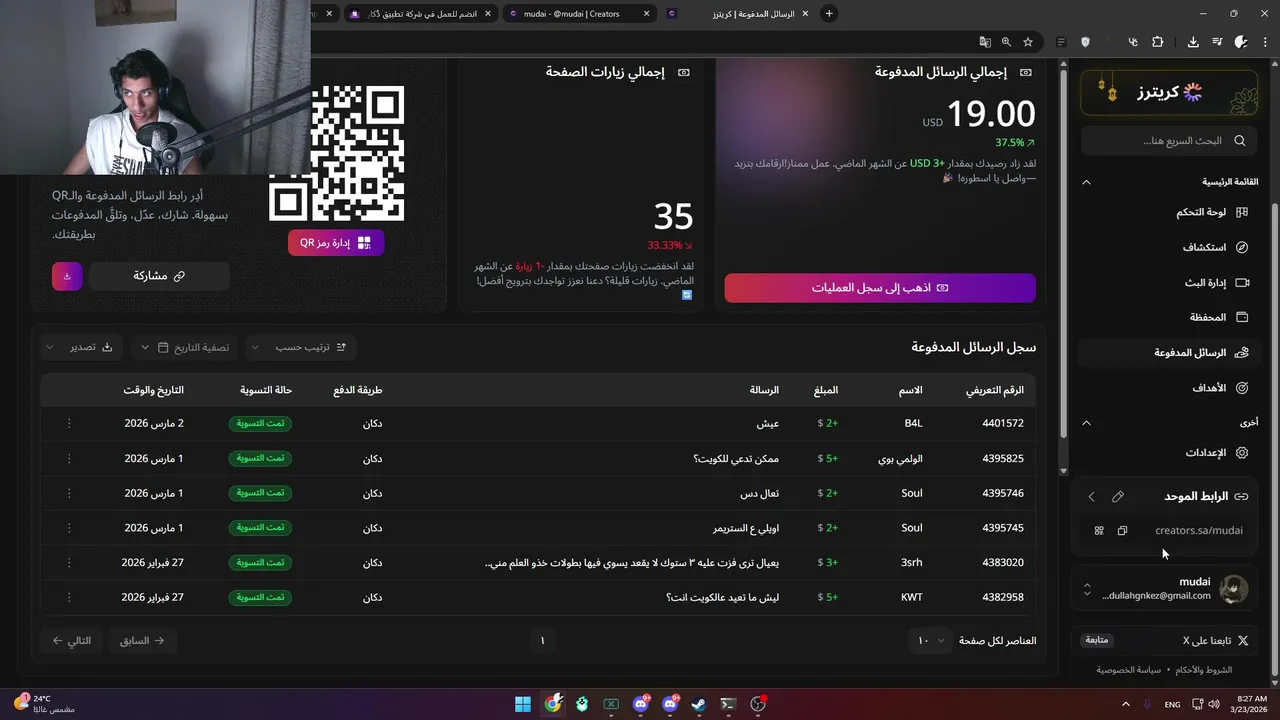The image size is (1280, 720).
Task: Click the X logo near تابعنا على X
Action: (1243, 640)
